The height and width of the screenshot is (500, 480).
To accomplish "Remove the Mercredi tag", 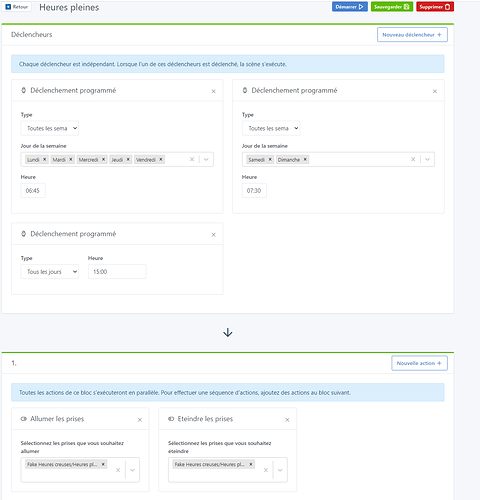I will click(103, 159).
